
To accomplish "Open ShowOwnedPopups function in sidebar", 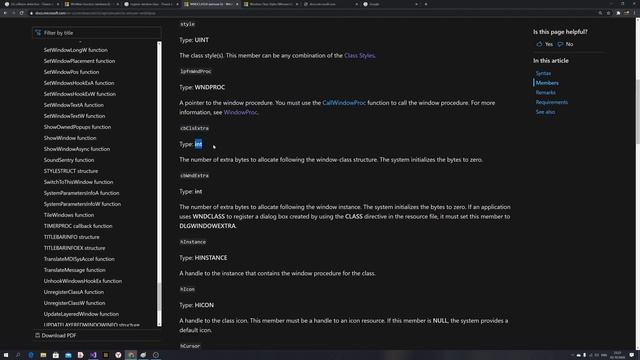I will pos(77,127).
